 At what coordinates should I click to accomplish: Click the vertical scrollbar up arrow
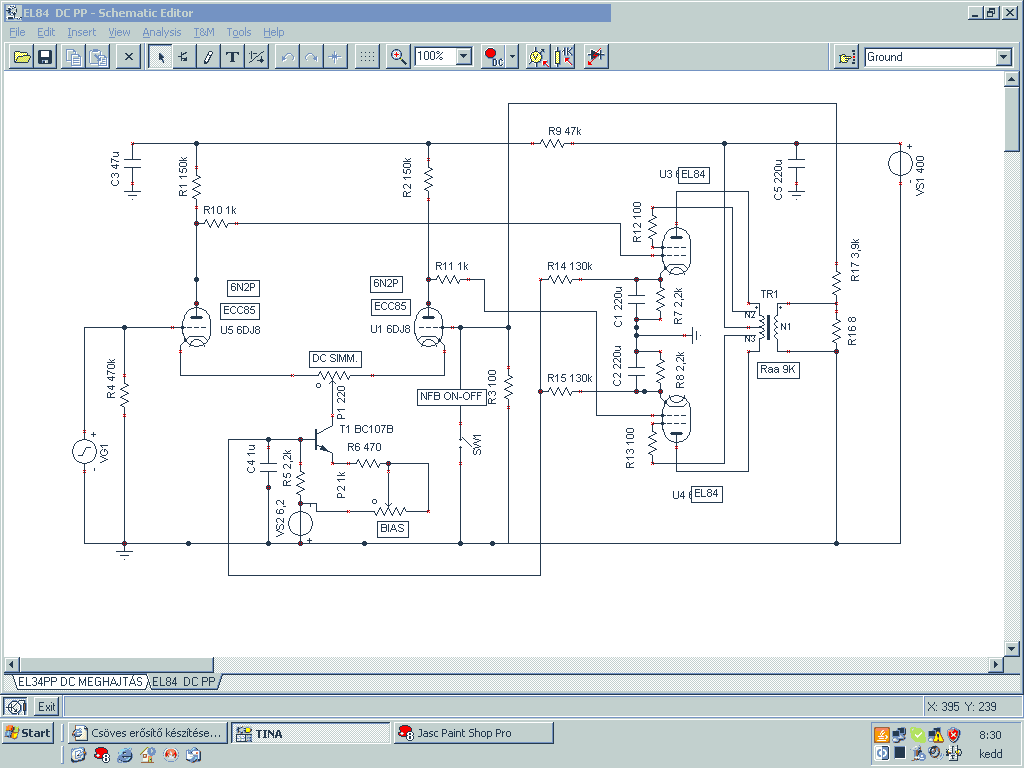(1011, 80)
